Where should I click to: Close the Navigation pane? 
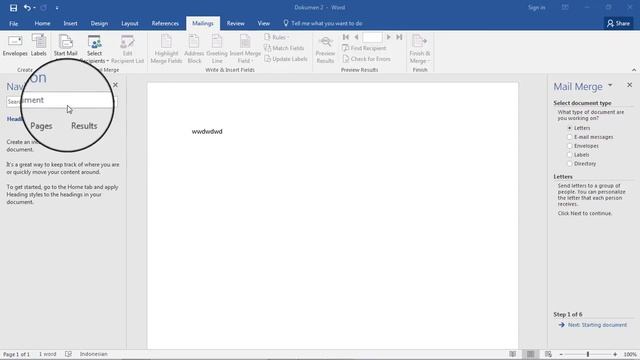tap(116, 85)
